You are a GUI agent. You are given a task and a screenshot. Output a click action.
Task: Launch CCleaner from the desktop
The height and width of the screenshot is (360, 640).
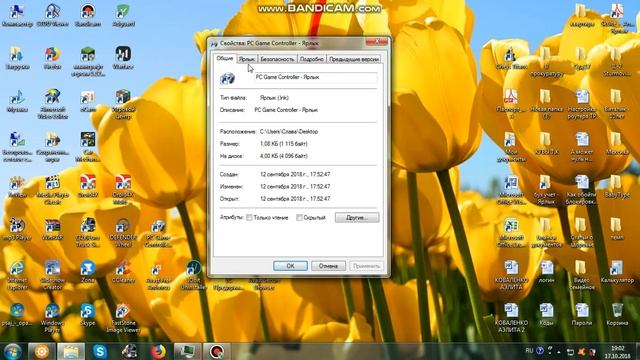coord(123,272)
